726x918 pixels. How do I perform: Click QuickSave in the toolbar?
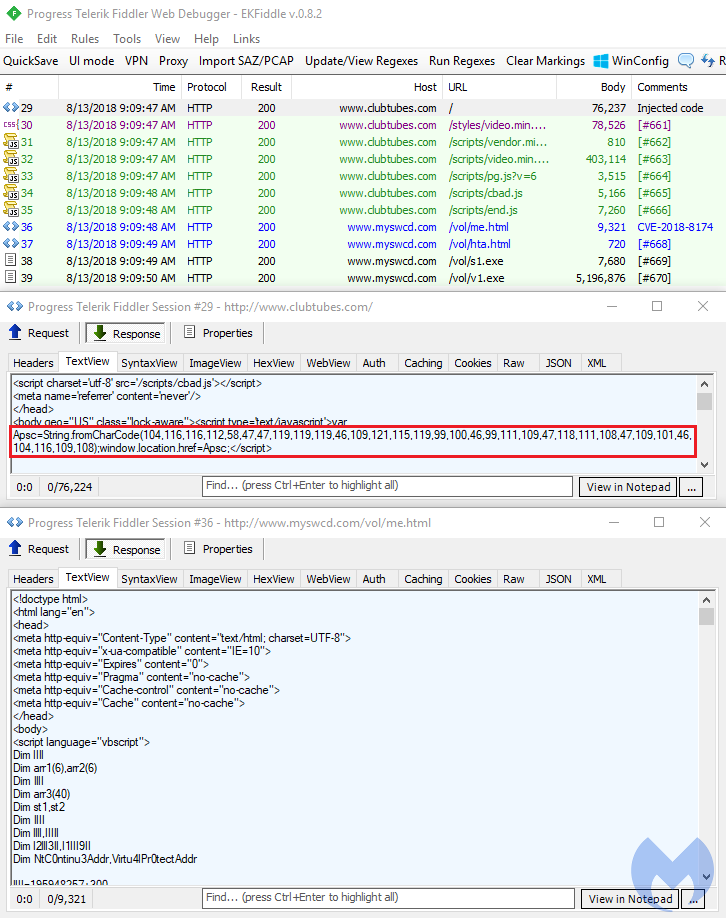pos(30,61)
